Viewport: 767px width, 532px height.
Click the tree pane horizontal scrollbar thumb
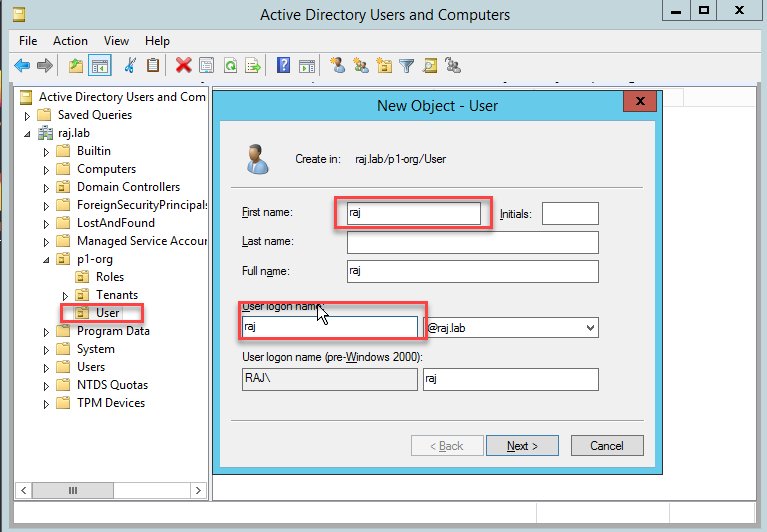(x=73, y=490)
